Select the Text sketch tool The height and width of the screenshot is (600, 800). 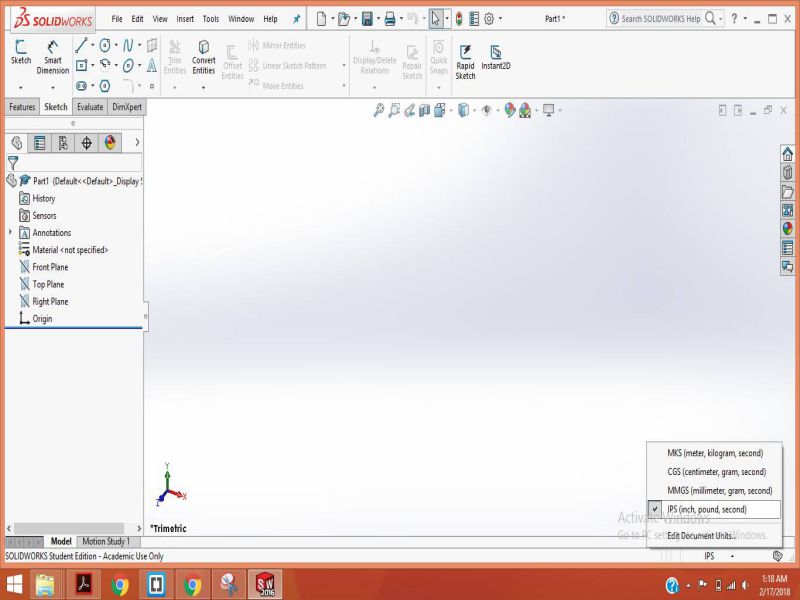(x=152, y=65)
